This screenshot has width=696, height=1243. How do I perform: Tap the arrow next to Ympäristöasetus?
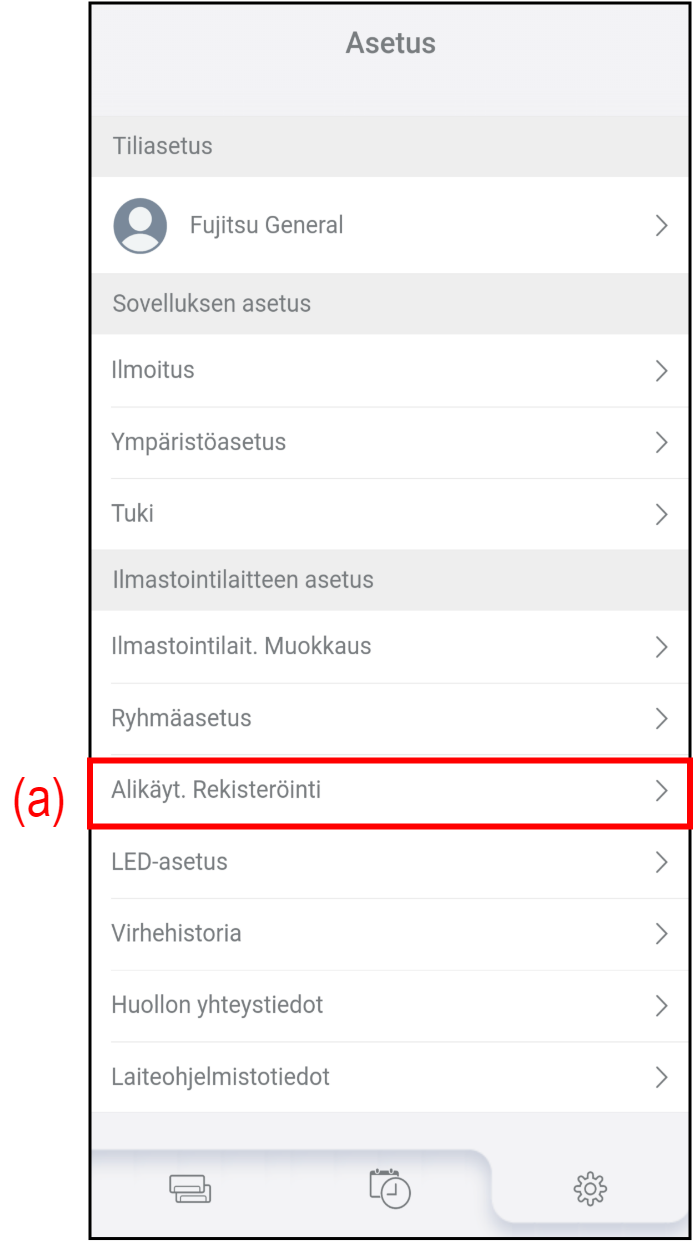[661, 443]
